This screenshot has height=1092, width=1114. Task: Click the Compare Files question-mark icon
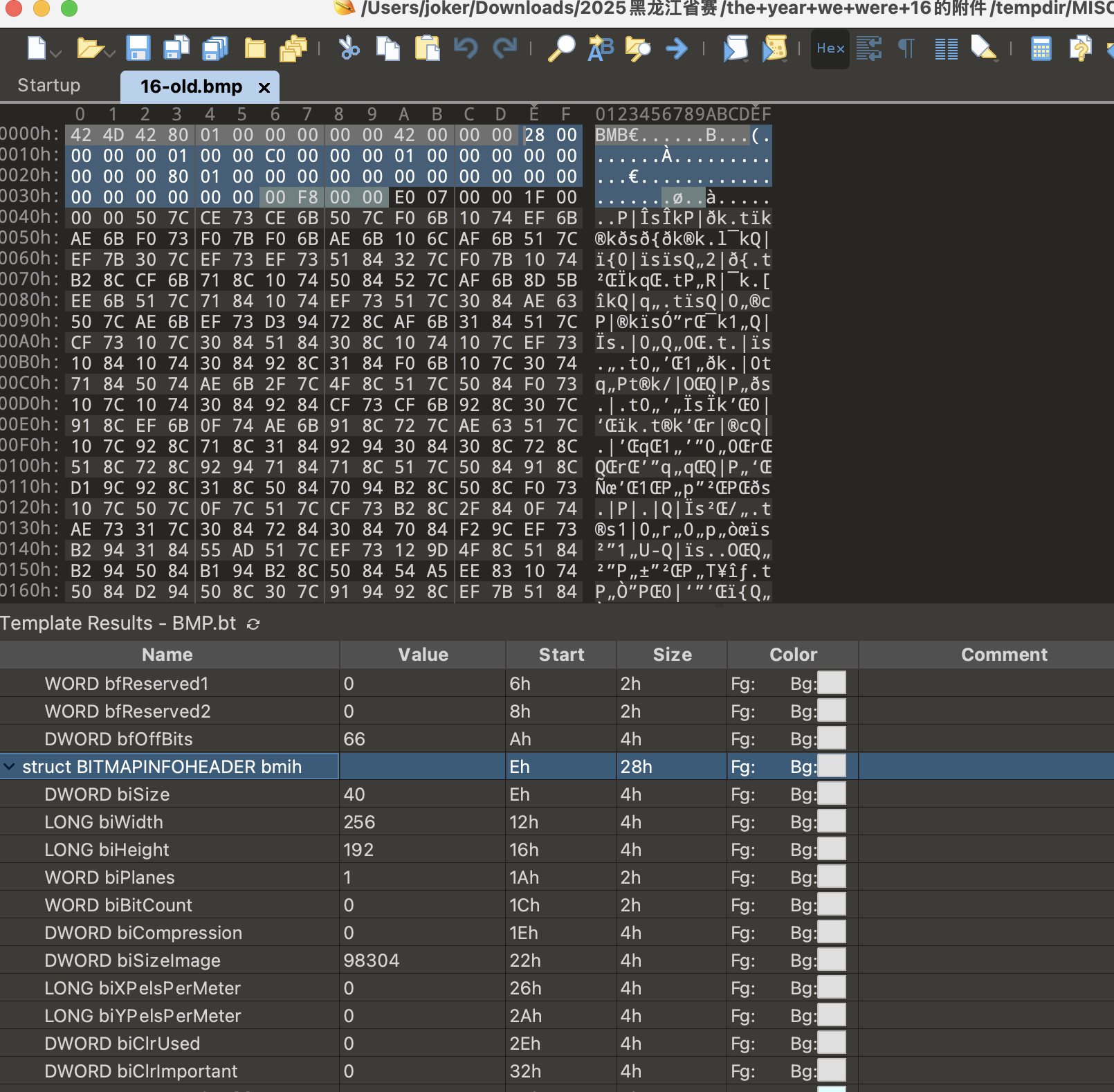click(x=1079, y=48)
